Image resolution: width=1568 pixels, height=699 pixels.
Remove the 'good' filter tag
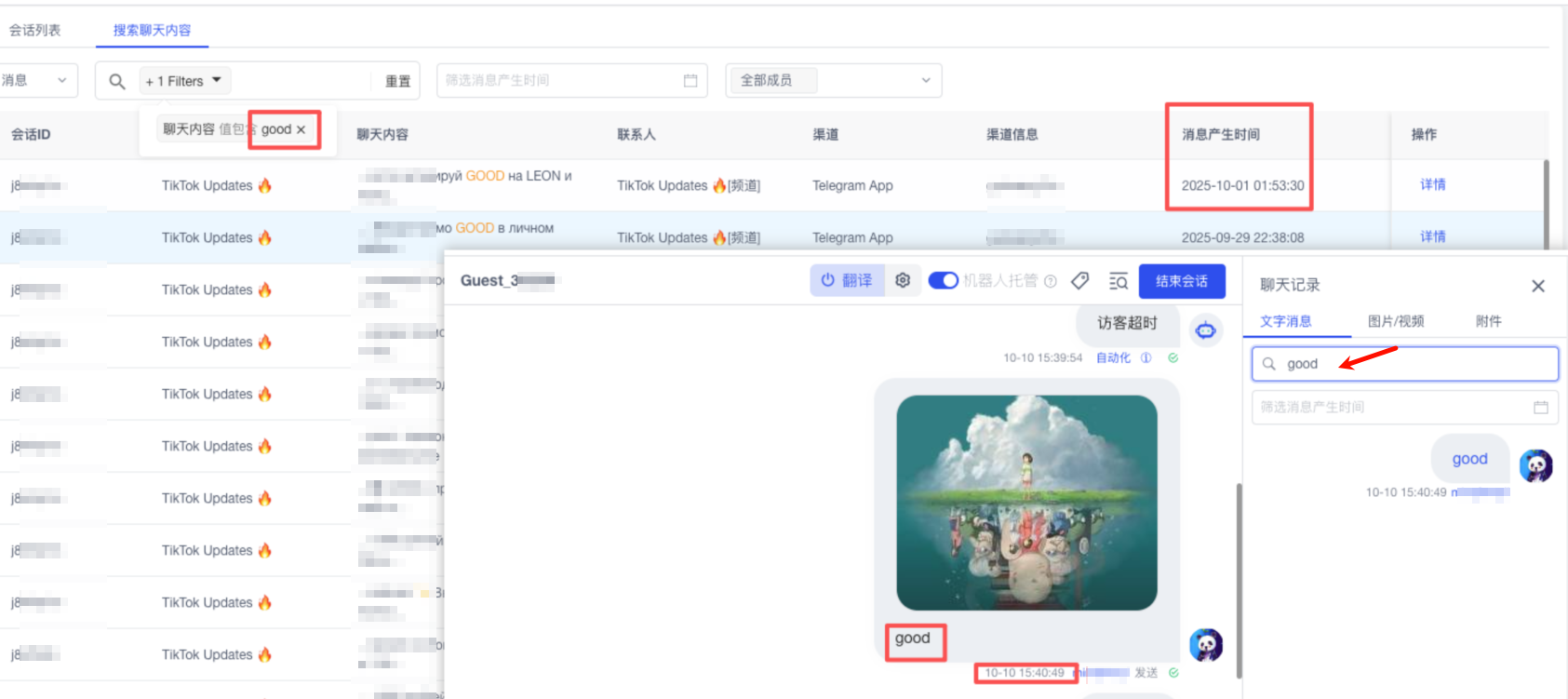(x=301, y=130)
